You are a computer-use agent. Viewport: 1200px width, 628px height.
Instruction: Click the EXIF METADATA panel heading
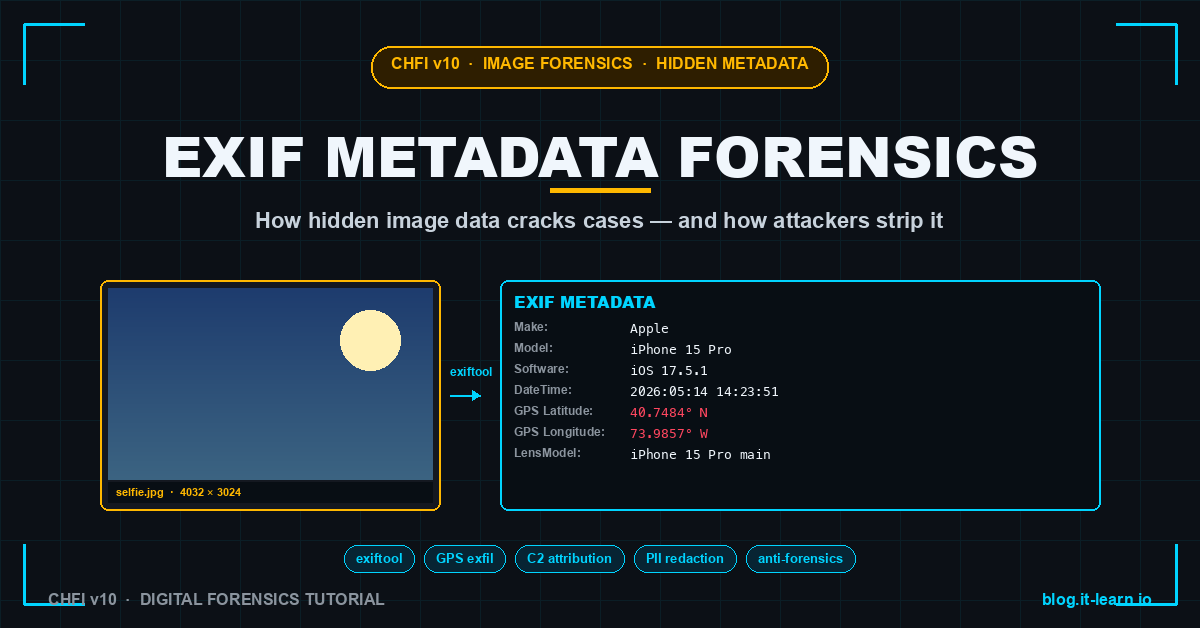click(584, 302)
